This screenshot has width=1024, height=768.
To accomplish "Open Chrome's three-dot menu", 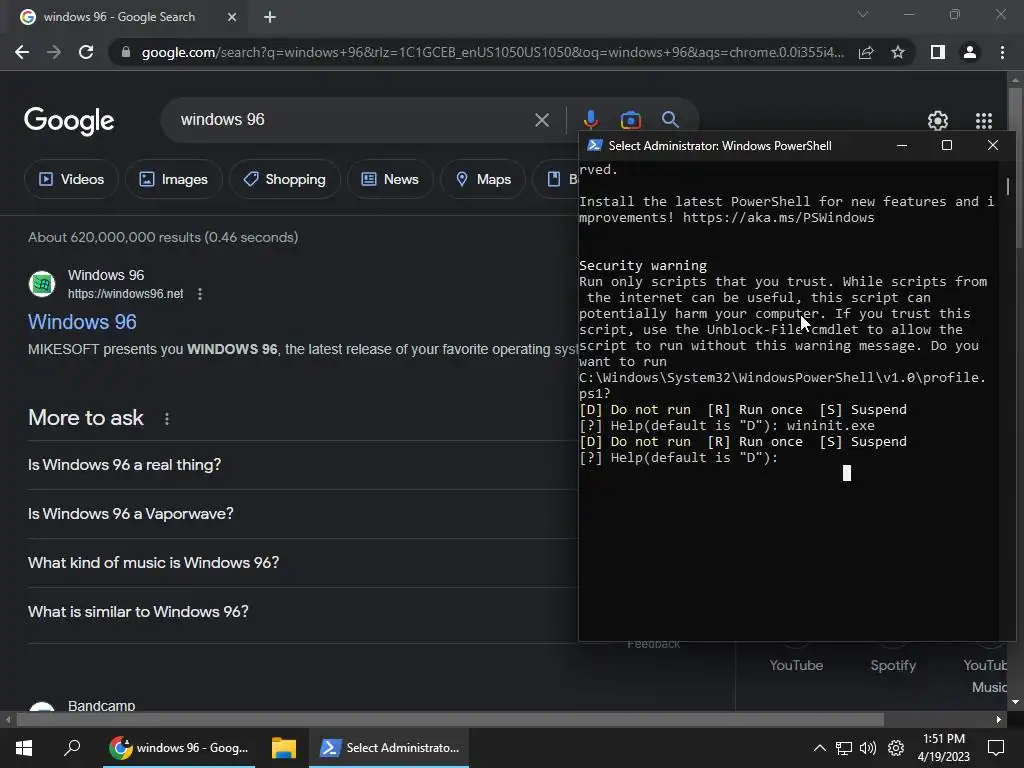I will 1002,52.
